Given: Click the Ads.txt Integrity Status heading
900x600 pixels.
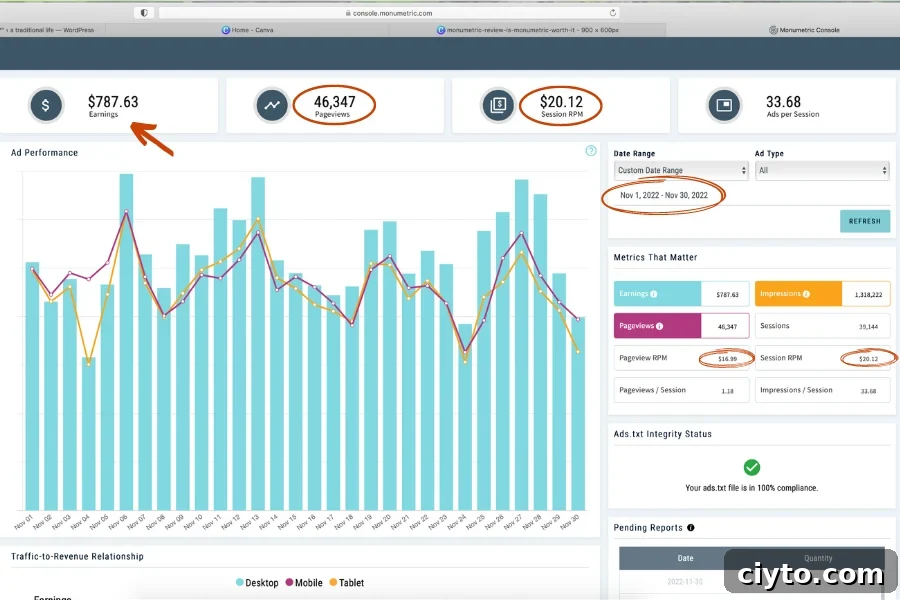Looking at the screenshot, I should click(662, 434).
